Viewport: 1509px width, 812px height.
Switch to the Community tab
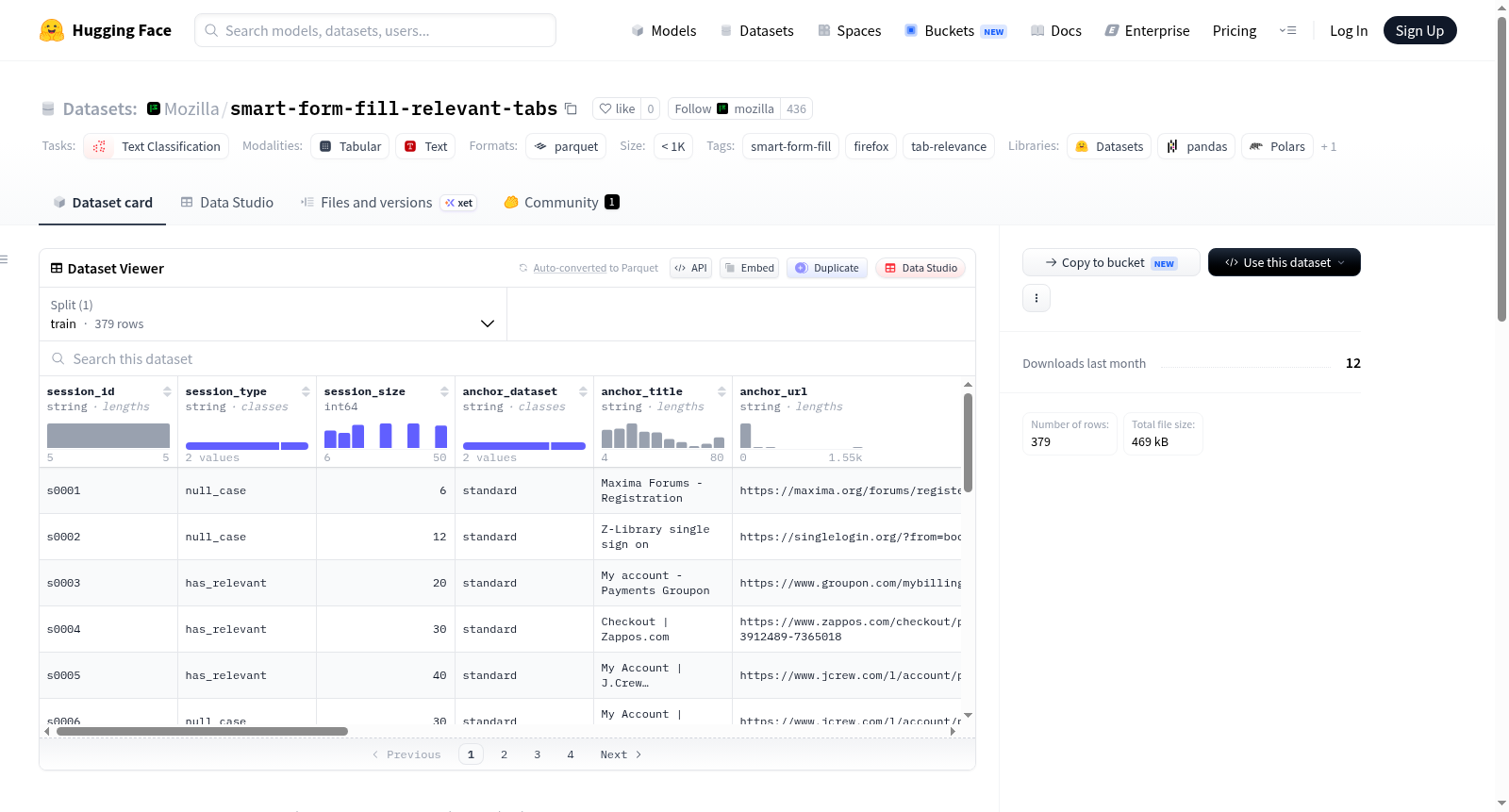coord(562,203)
